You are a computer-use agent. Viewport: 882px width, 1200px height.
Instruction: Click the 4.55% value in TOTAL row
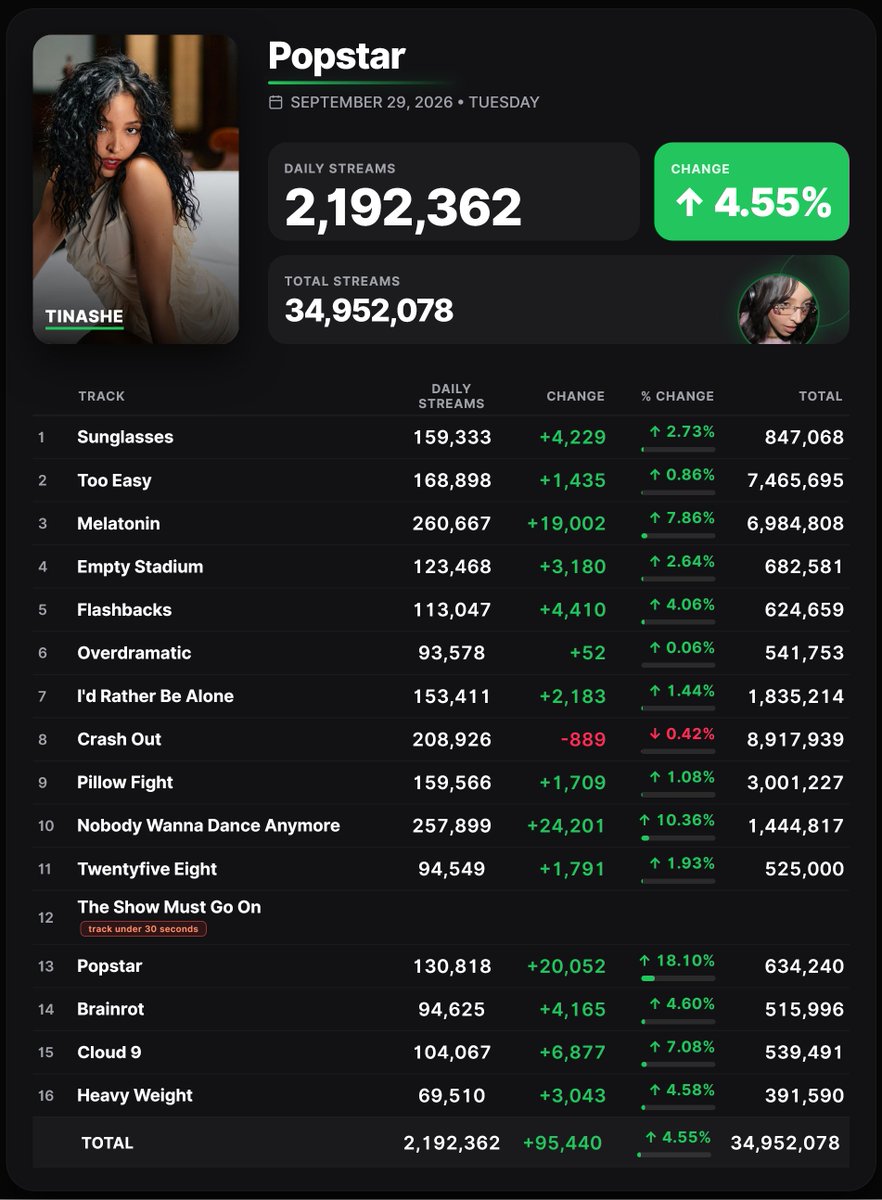pyautogui.click(x=686, y=1137)
